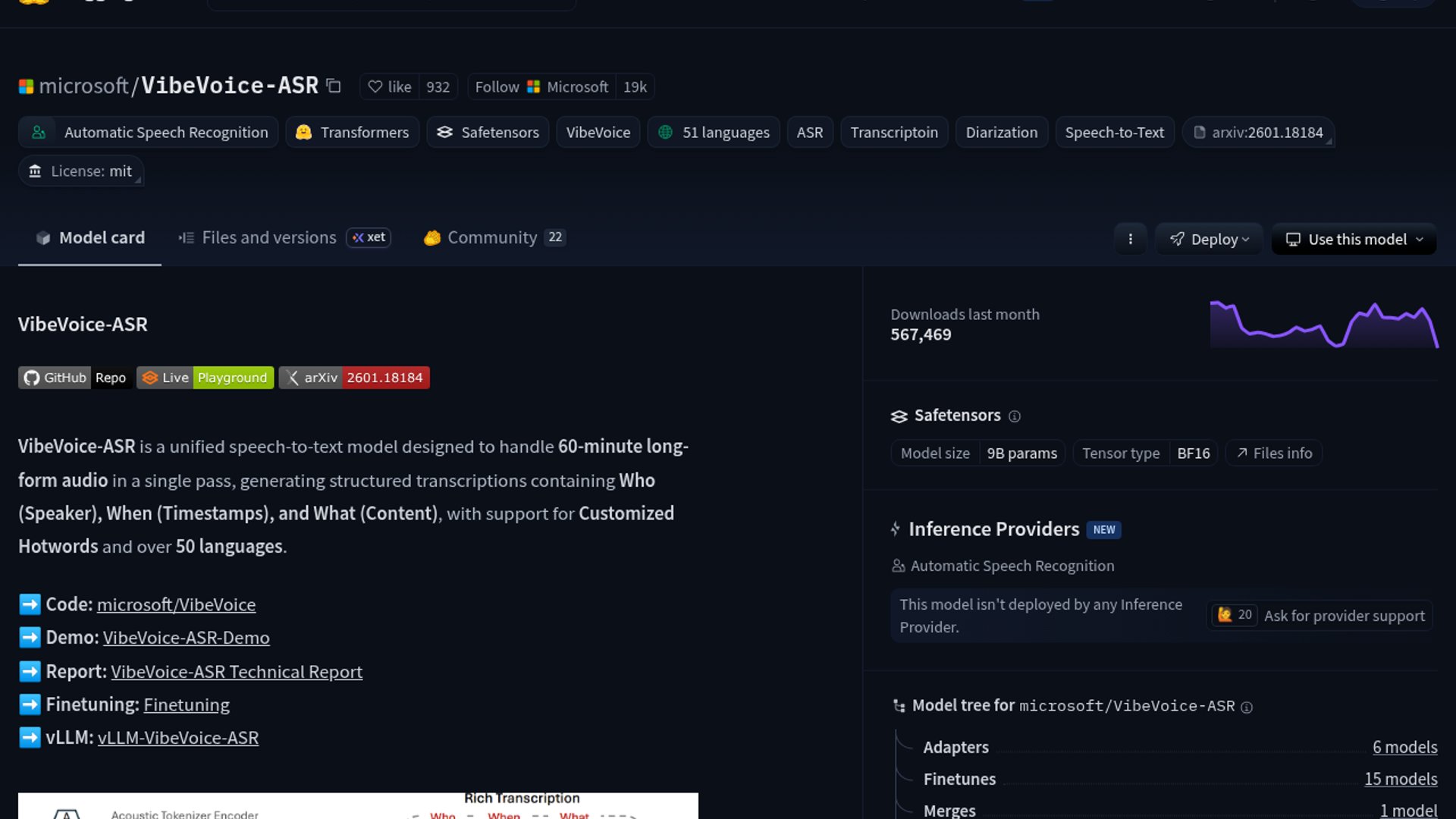Click the downloads last month chart

pos(1323,325)
